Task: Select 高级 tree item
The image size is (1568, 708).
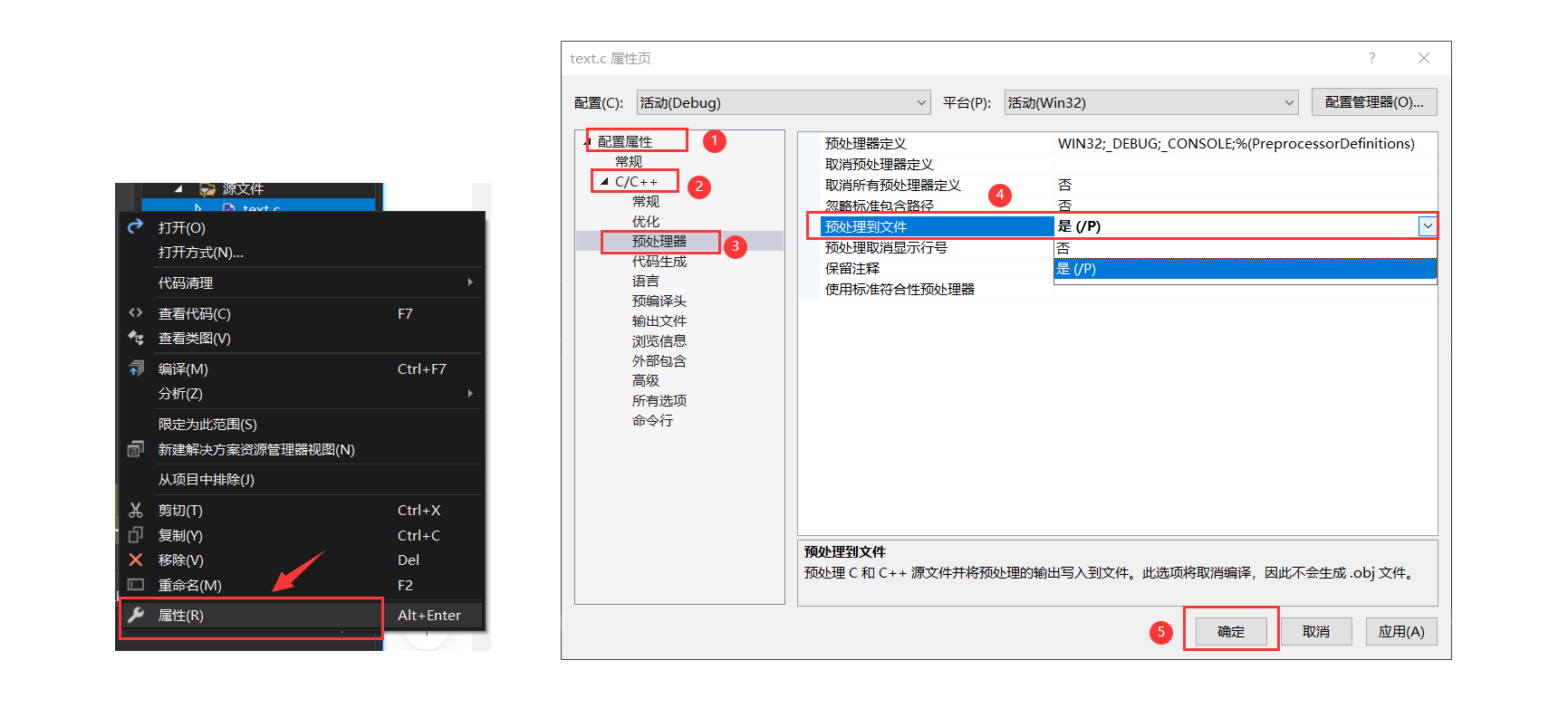Action: coord(646,381)
